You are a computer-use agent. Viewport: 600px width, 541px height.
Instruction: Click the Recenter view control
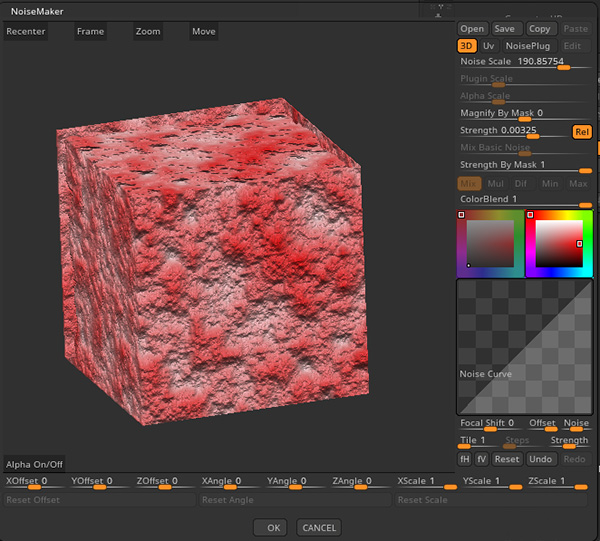tap(26, 31)
